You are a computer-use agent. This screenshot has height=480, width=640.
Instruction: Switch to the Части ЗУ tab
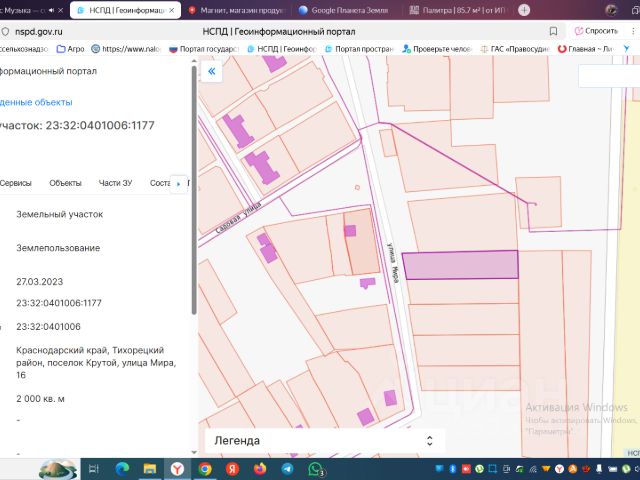[115, 183]
